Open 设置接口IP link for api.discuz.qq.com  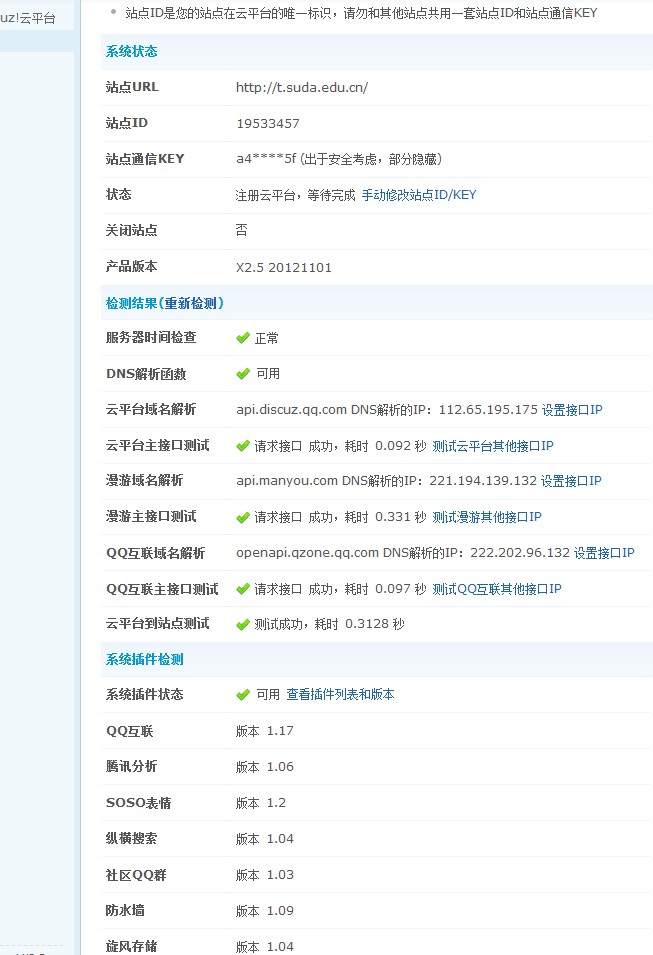[x=572, y=410]
